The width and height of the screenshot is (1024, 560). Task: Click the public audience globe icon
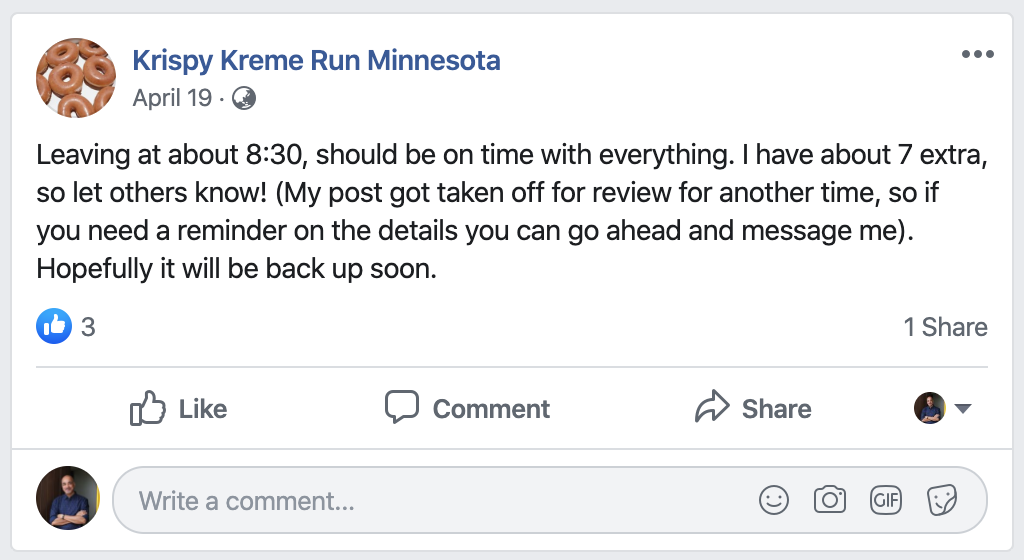(243, 98)
